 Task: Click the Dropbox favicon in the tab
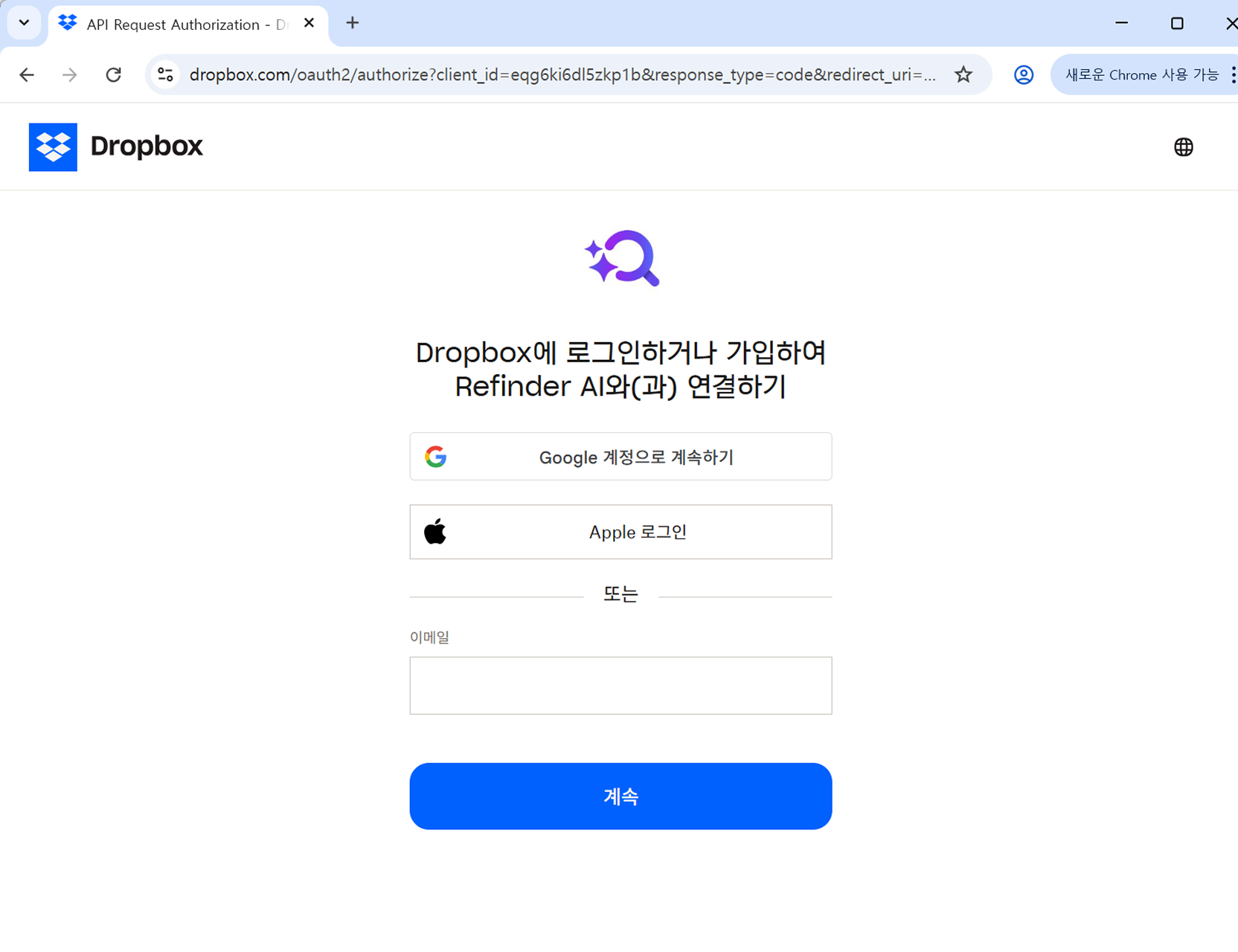pyautogui.click(x=68, y=23)
